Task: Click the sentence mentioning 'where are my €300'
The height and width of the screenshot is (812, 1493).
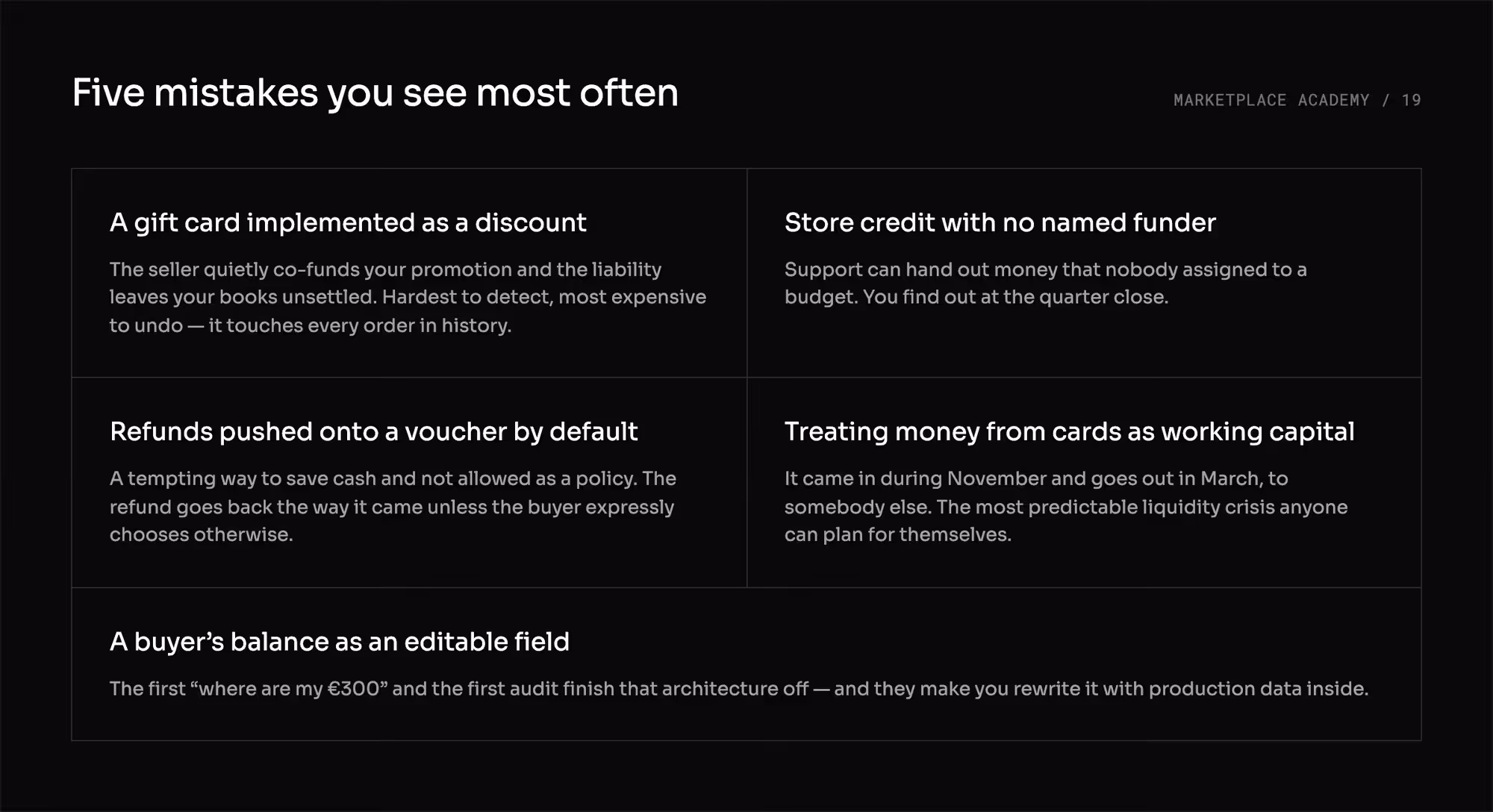Action: coord(738,689)
